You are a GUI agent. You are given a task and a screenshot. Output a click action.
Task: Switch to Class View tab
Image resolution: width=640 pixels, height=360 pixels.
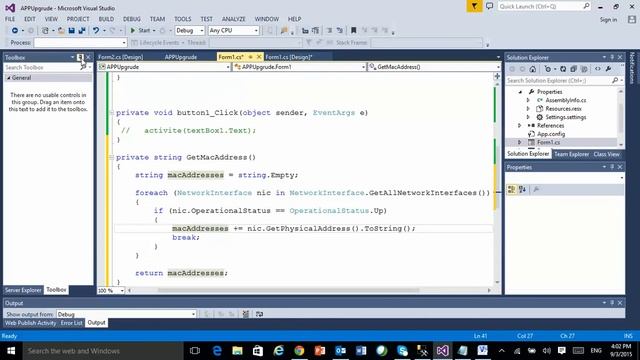tap(607, 154)
